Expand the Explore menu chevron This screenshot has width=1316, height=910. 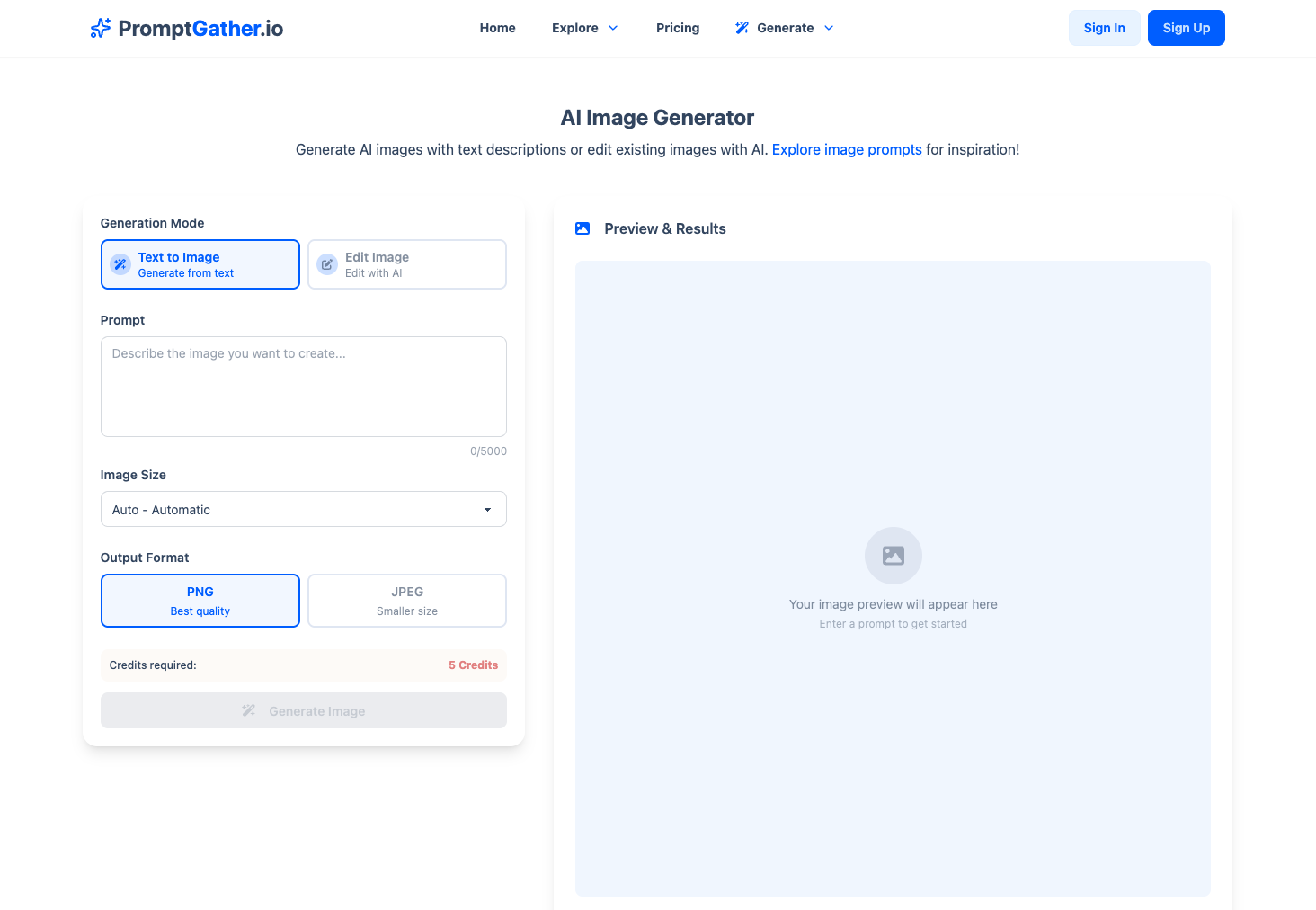[613, 28]
